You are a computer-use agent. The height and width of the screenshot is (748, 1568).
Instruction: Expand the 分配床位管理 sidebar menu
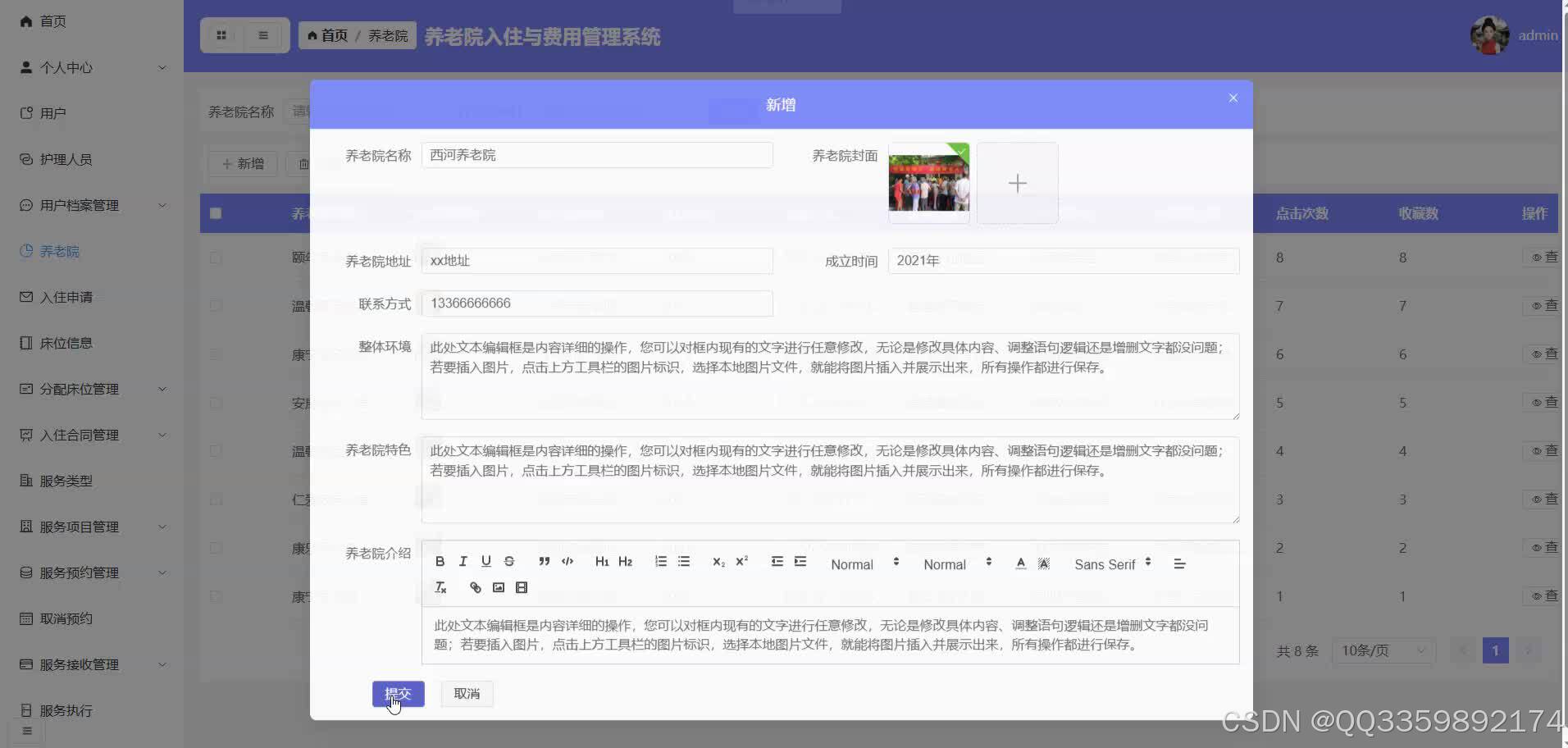tap(92, 389)
